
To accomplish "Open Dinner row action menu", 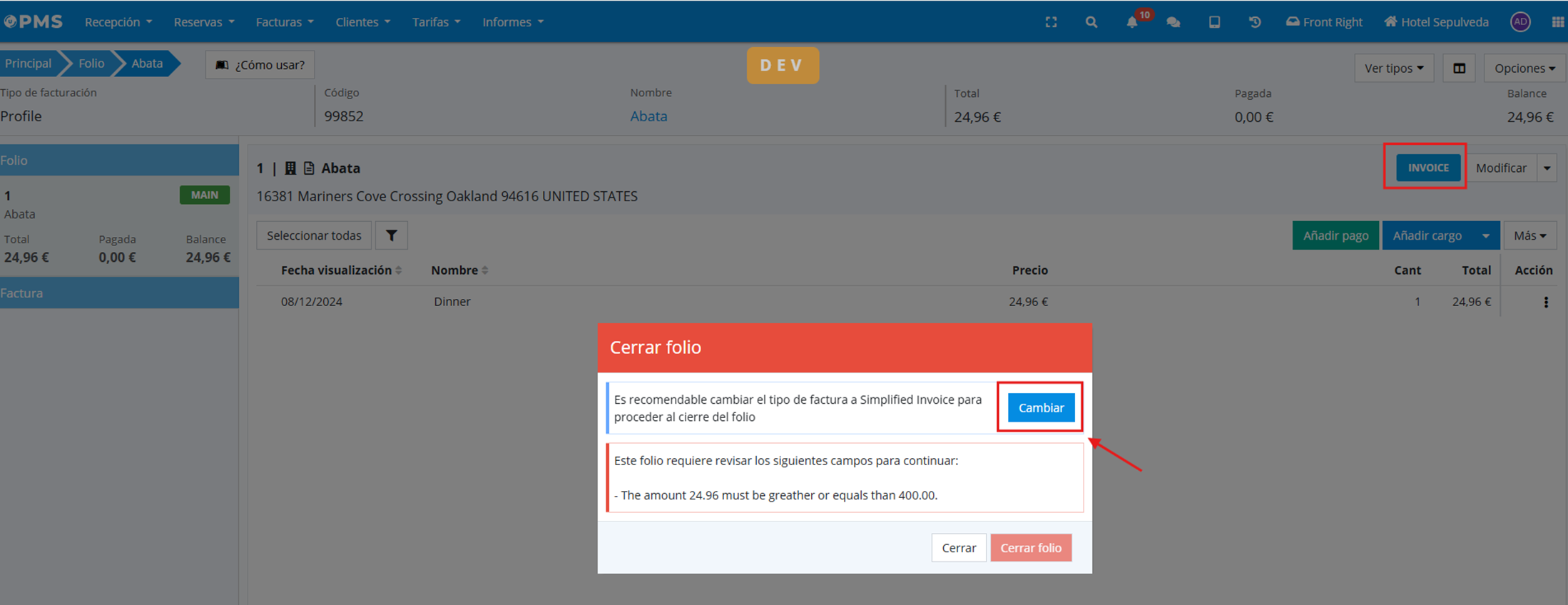I will (1546, 302).
